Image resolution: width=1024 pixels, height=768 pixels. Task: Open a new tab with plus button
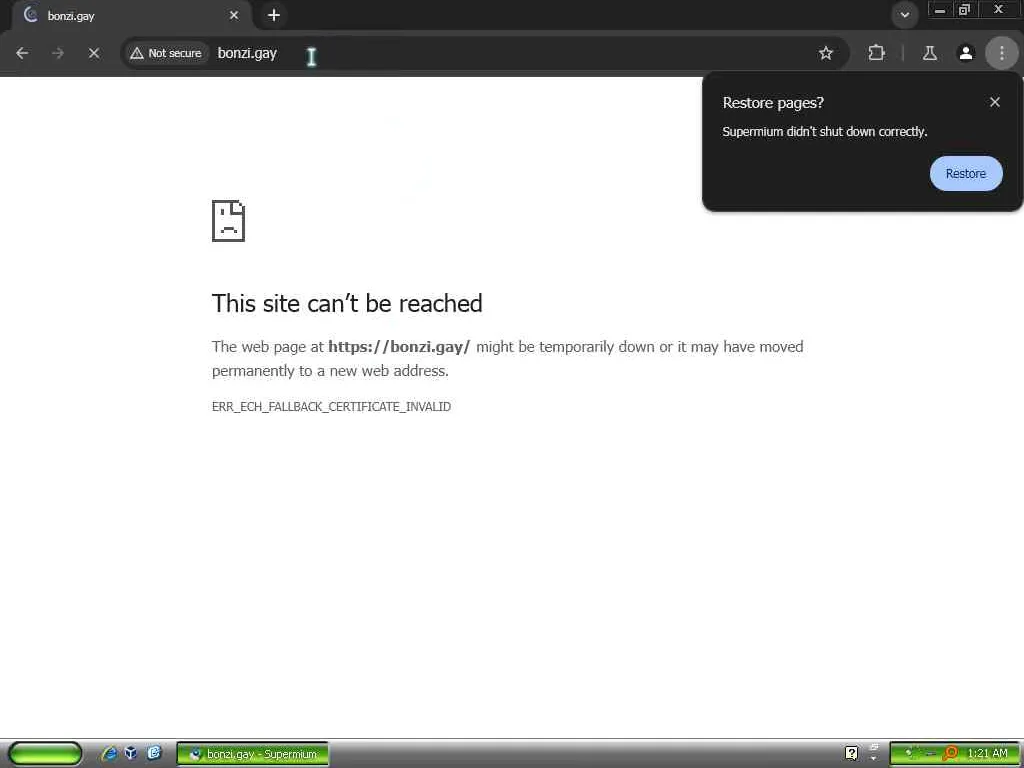tap(274, 15)
